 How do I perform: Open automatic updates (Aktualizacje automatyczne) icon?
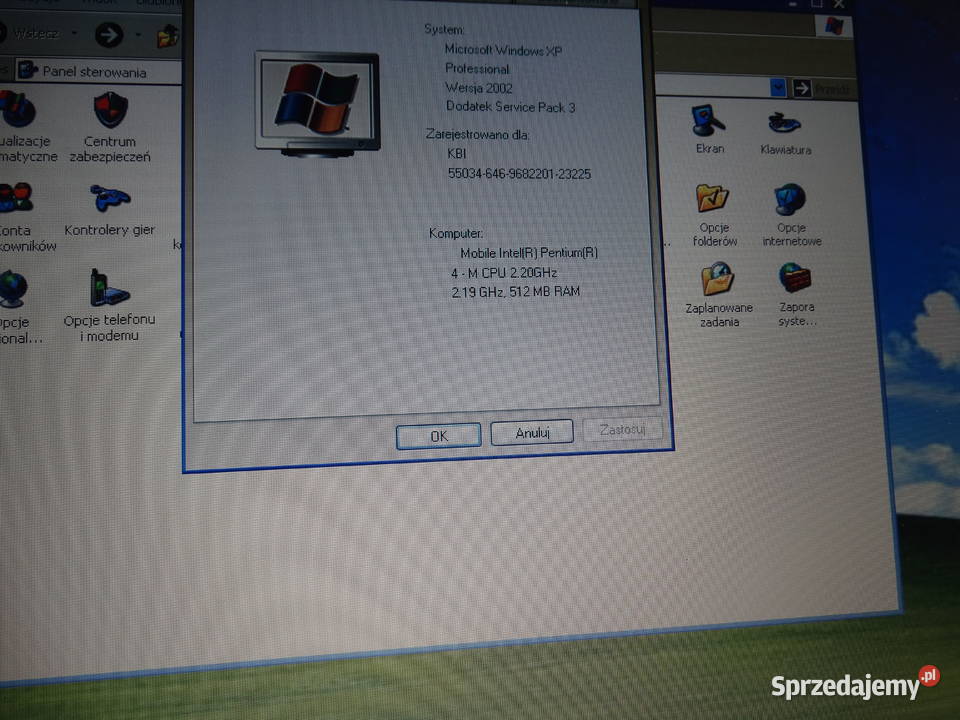[x=17, y=110]
